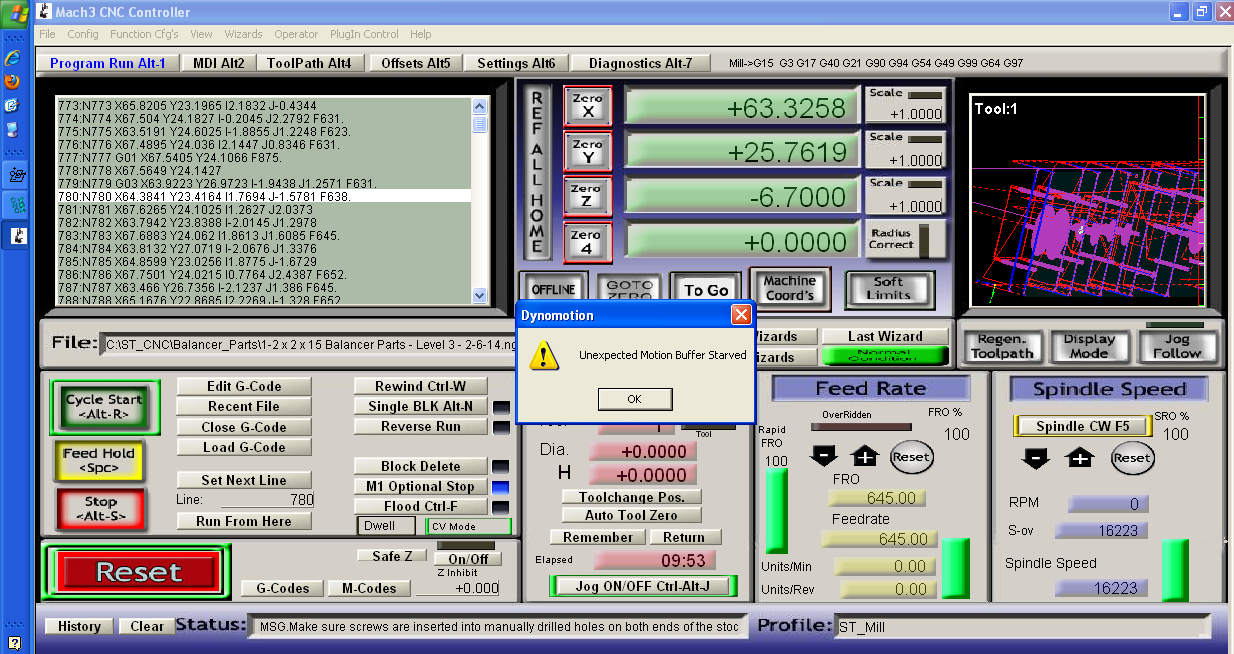Switch to the Diagnostics Alt-7 tab
This screenshot has width=1234, height=654.
(x=640, y=63)
